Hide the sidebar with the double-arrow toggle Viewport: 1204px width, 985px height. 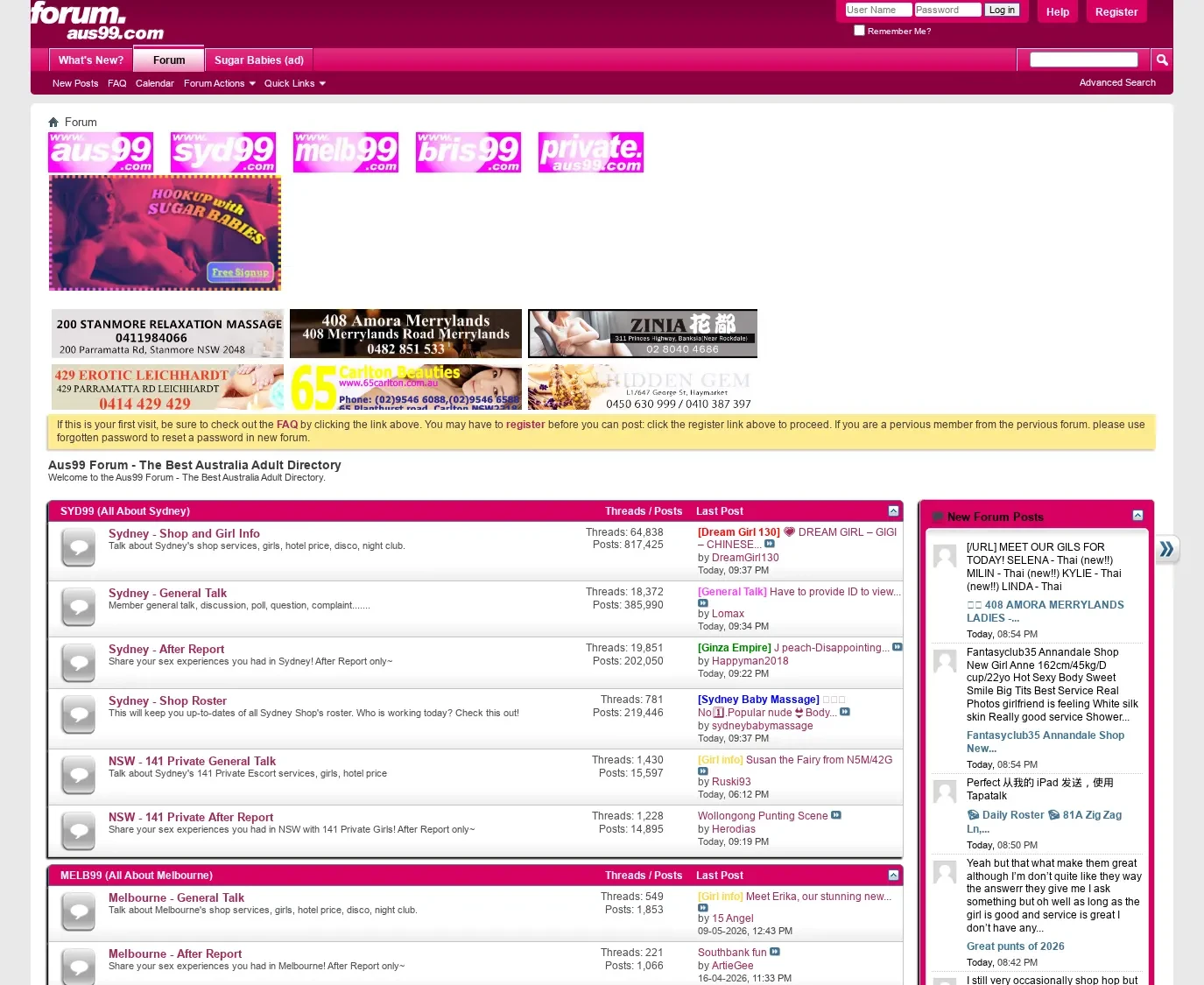click(x=1167, y=550)
